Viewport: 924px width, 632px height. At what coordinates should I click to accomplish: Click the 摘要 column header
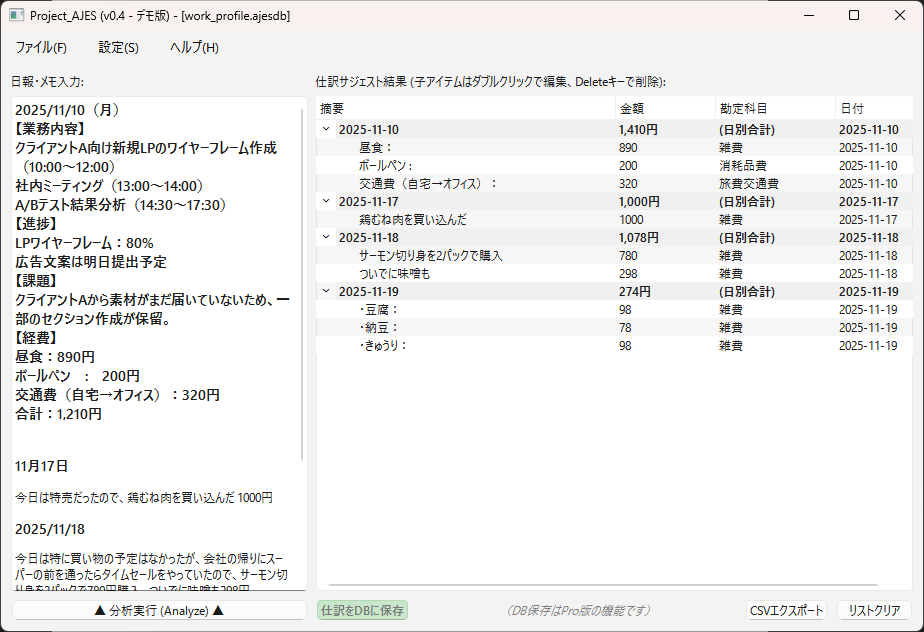coord(466,108)
